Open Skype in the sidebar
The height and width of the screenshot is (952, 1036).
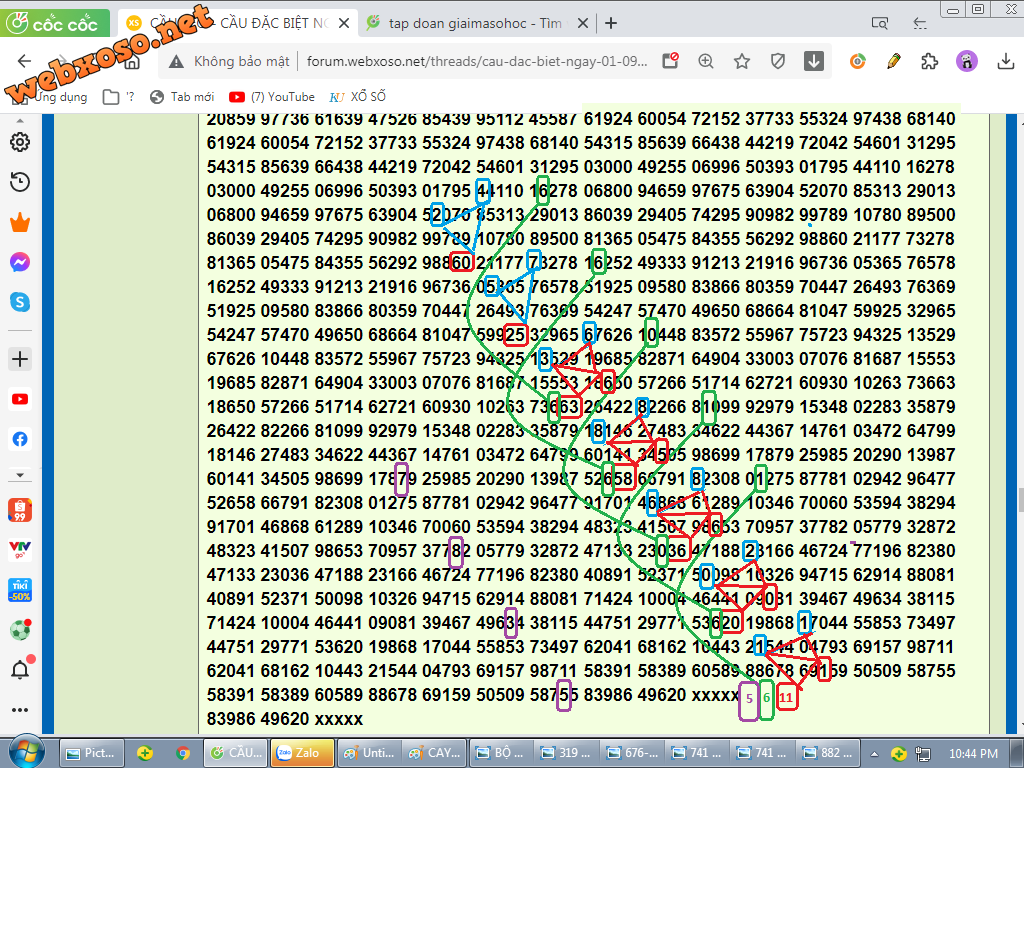pos(19,301)
